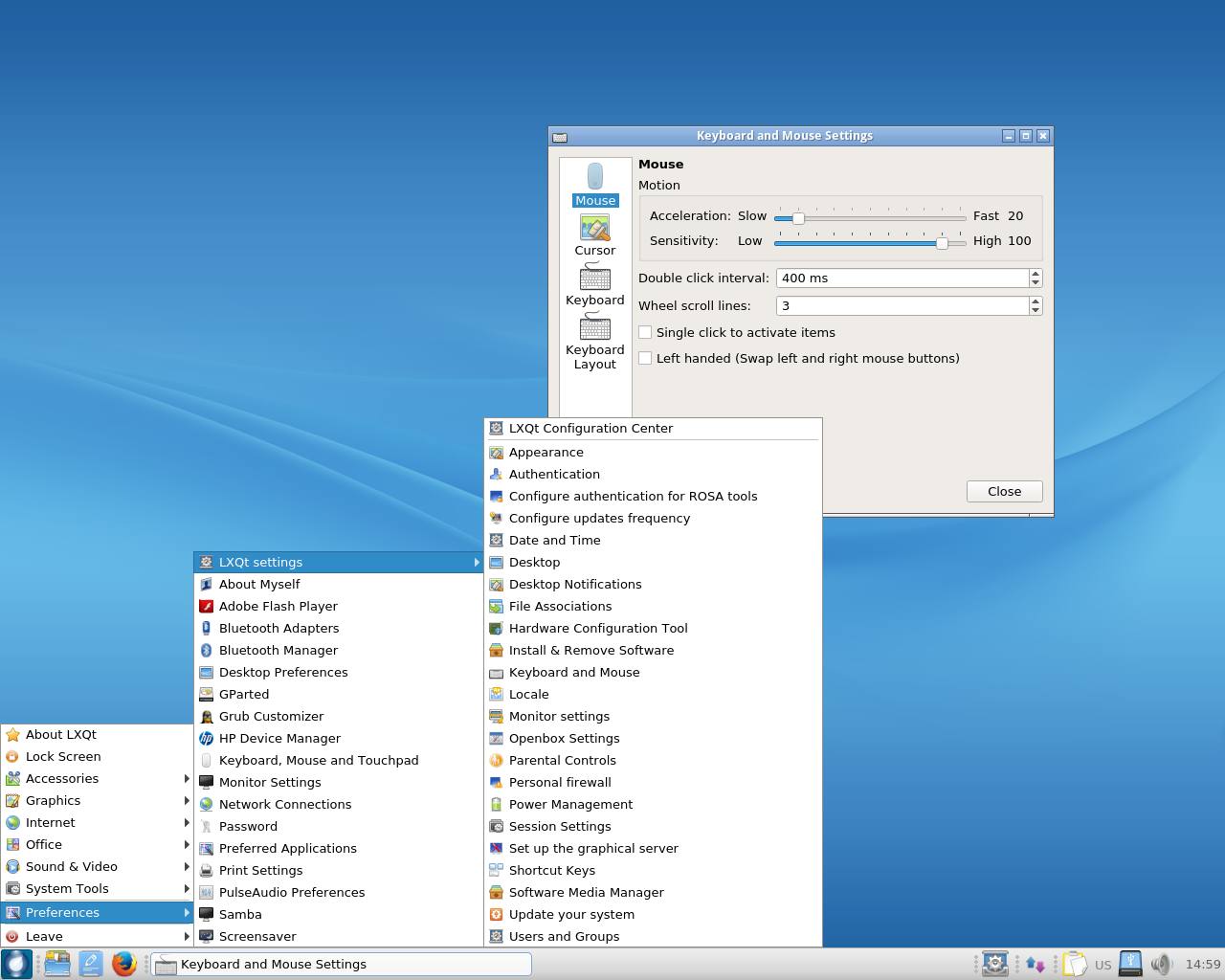Increase the double click interval stepper
This screenshot has height=980, width=1225.
coord(1036,274)
